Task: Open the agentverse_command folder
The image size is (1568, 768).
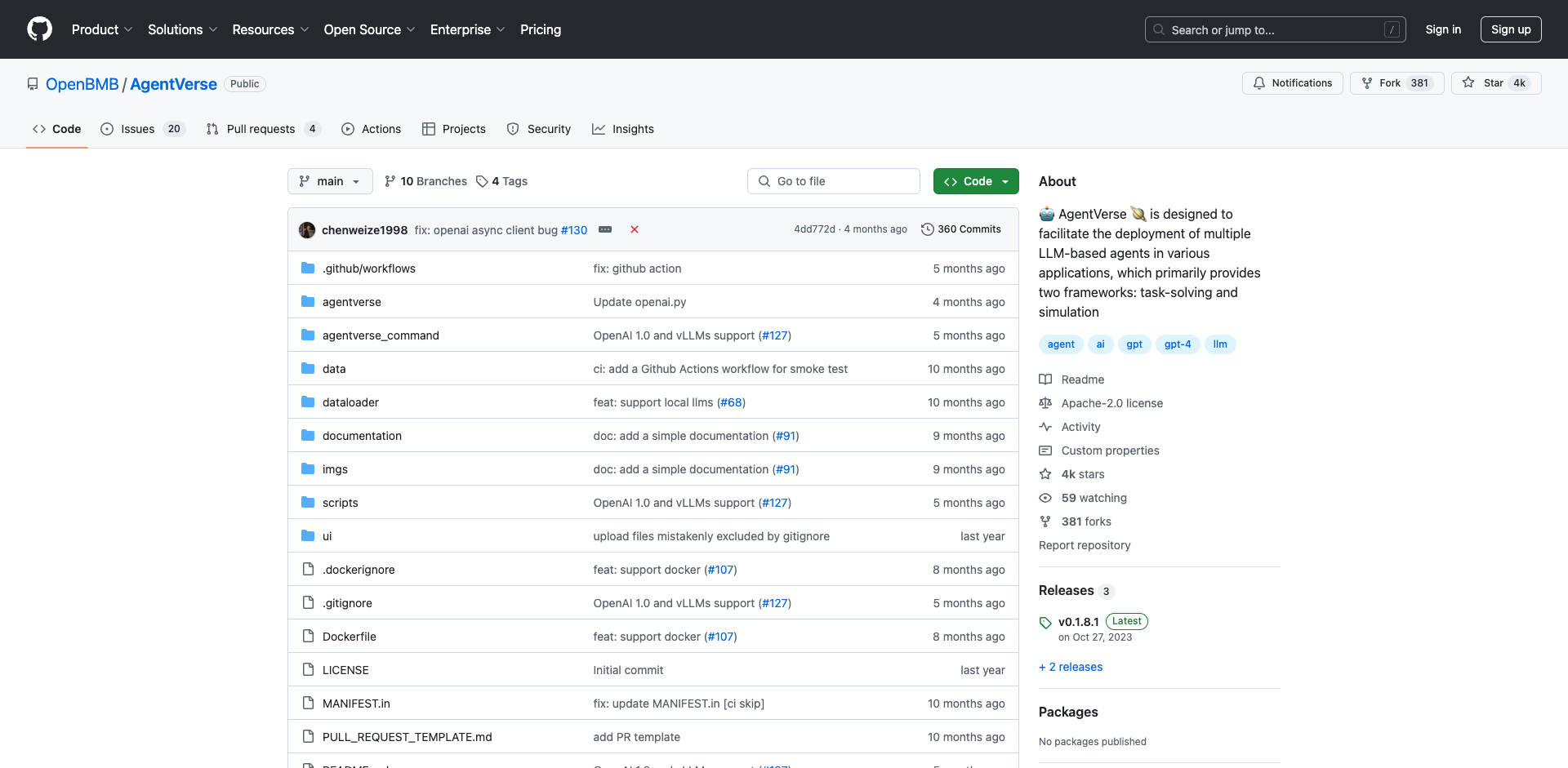Action: point(381,335)
